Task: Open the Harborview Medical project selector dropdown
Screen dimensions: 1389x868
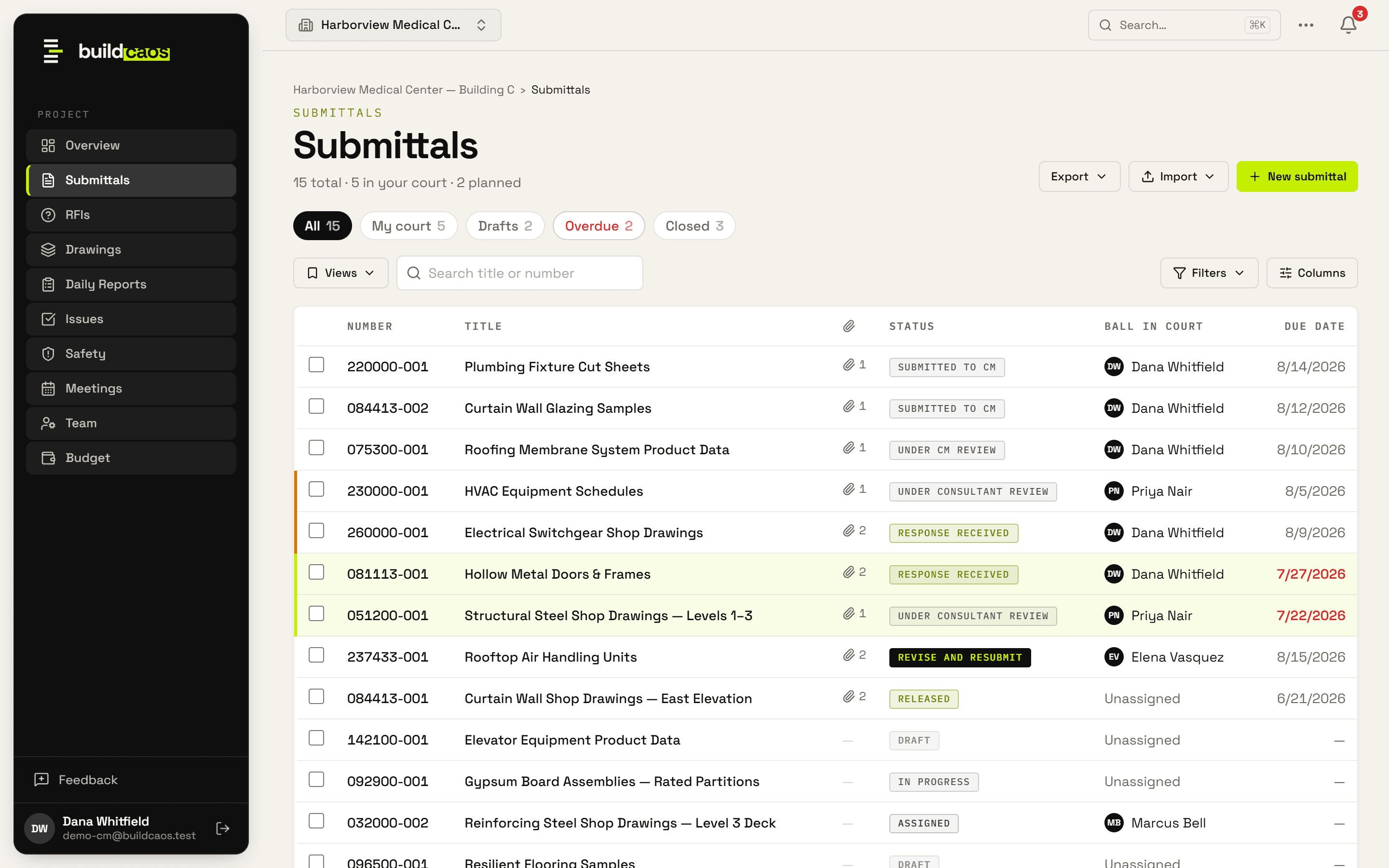Action: 393,25
